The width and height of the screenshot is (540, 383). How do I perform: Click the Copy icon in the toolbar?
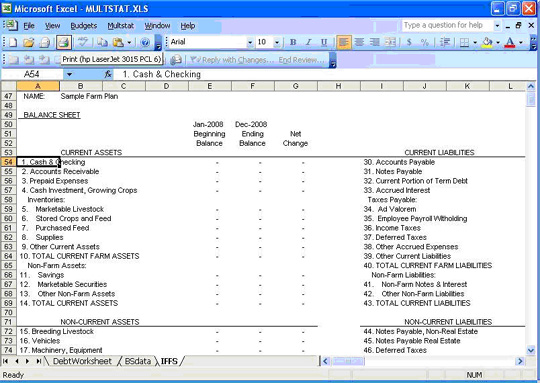click(102, 42)
